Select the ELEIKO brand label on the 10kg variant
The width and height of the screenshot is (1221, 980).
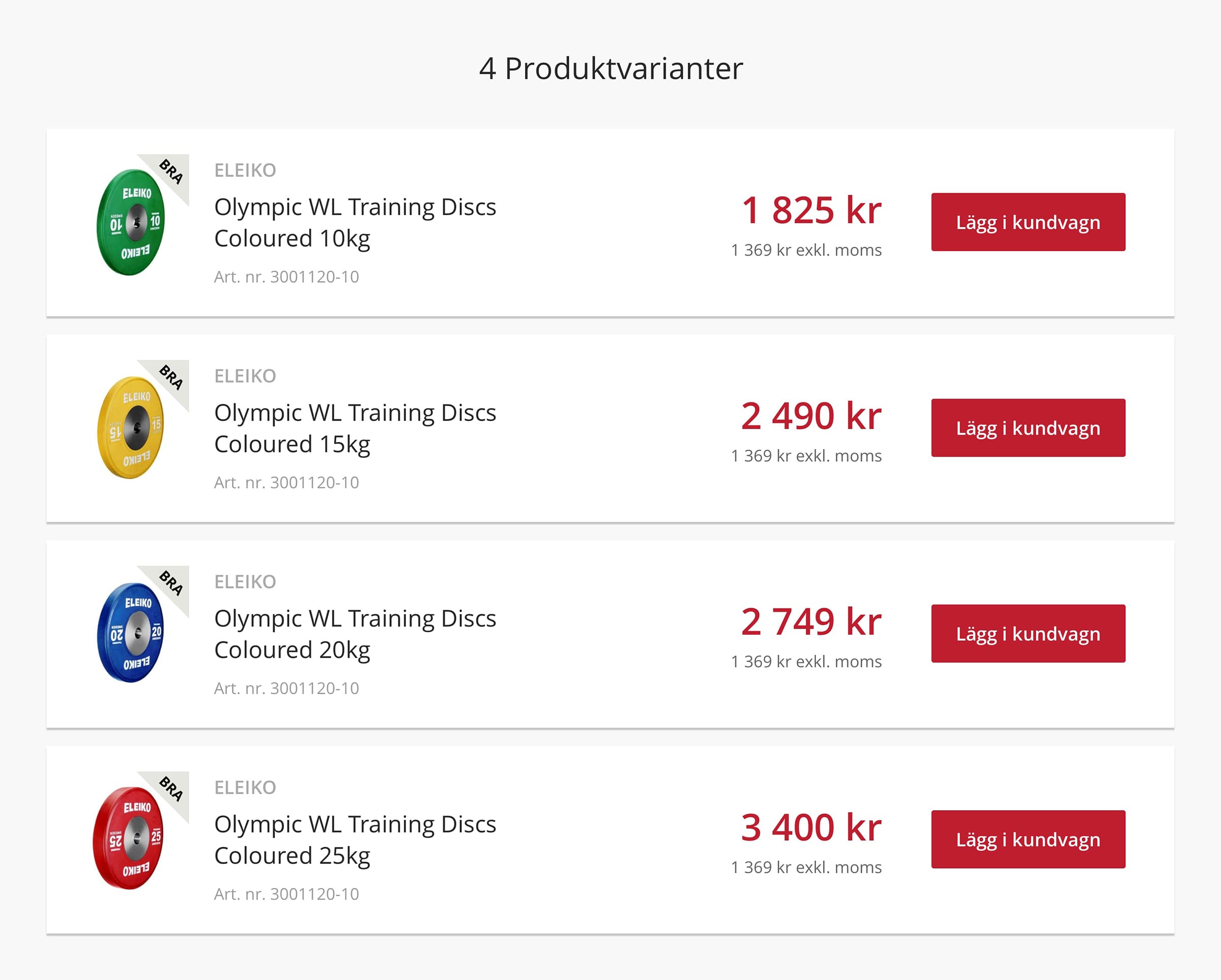(245, 170)
